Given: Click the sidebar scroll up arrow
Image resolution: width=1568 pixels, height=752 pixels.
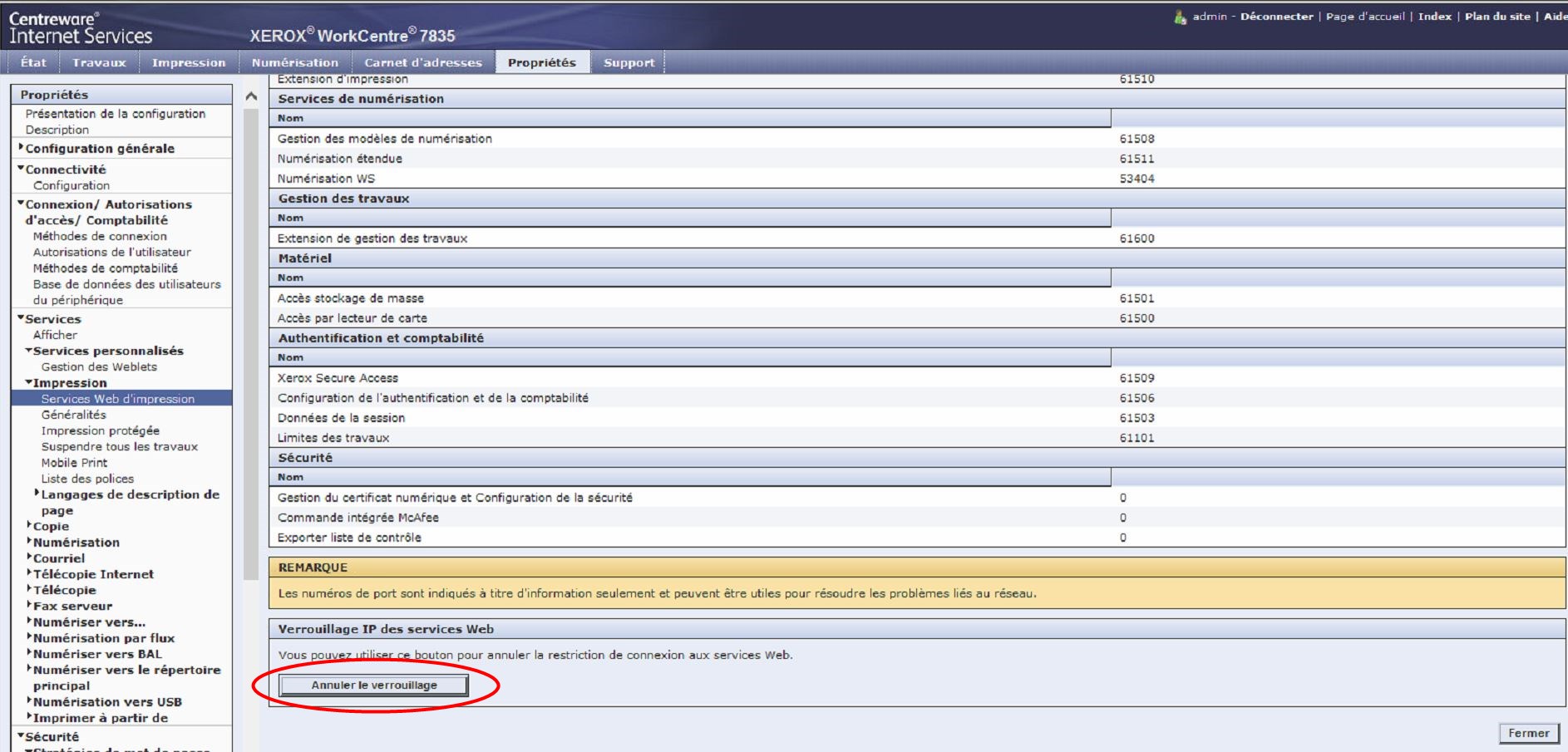Looking at the screenshot, I should 251,96.
